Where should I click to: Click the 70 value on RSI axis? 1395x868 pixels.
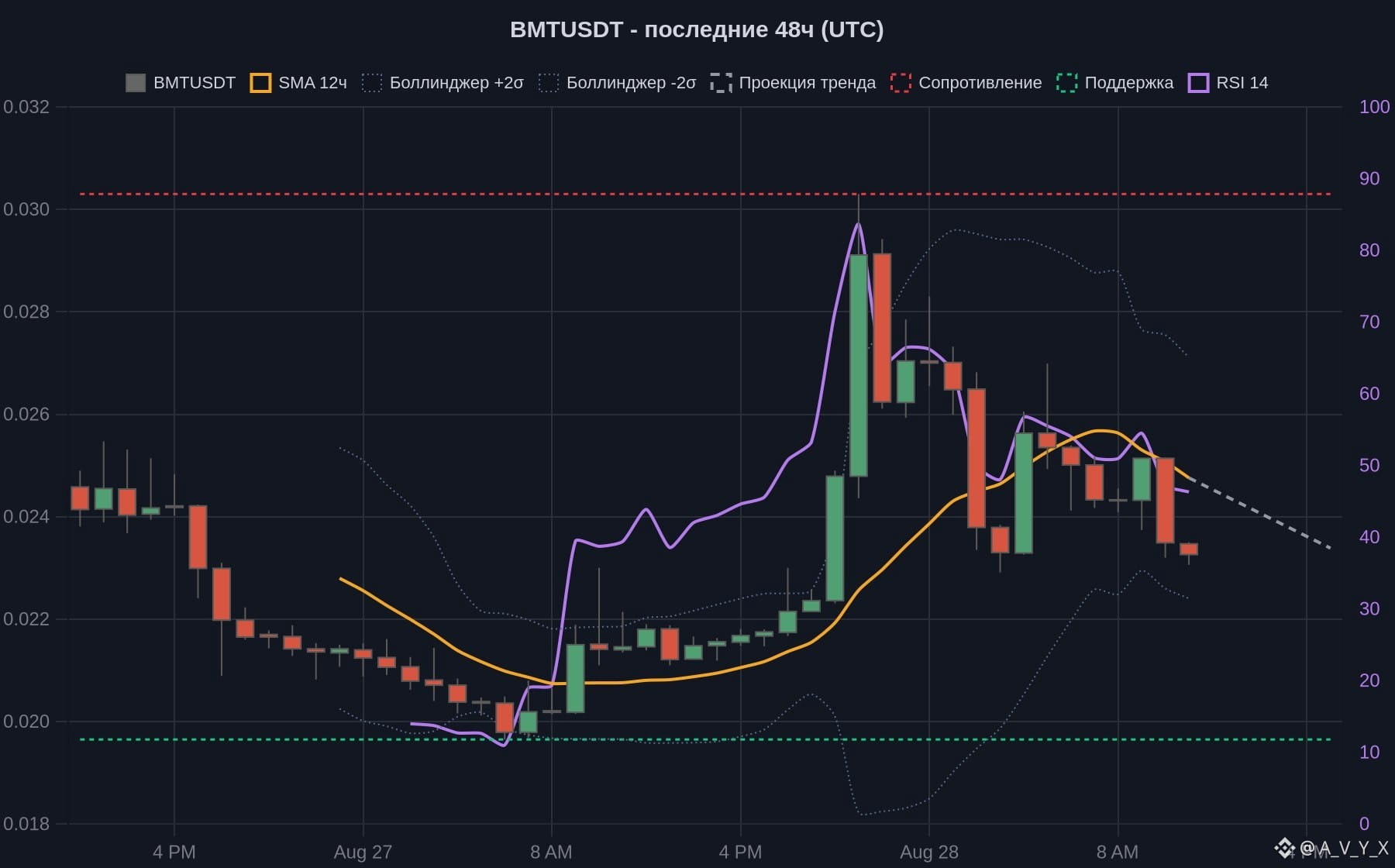[1369, 322]
